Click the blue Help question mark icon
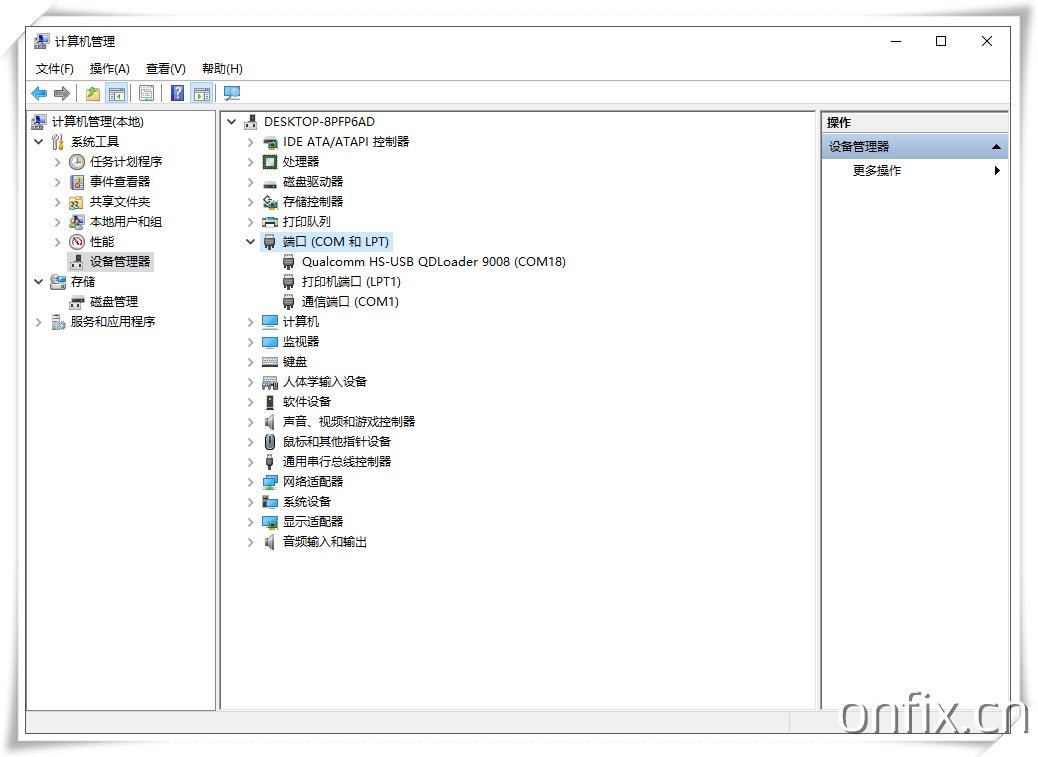 tap(177, 93)
